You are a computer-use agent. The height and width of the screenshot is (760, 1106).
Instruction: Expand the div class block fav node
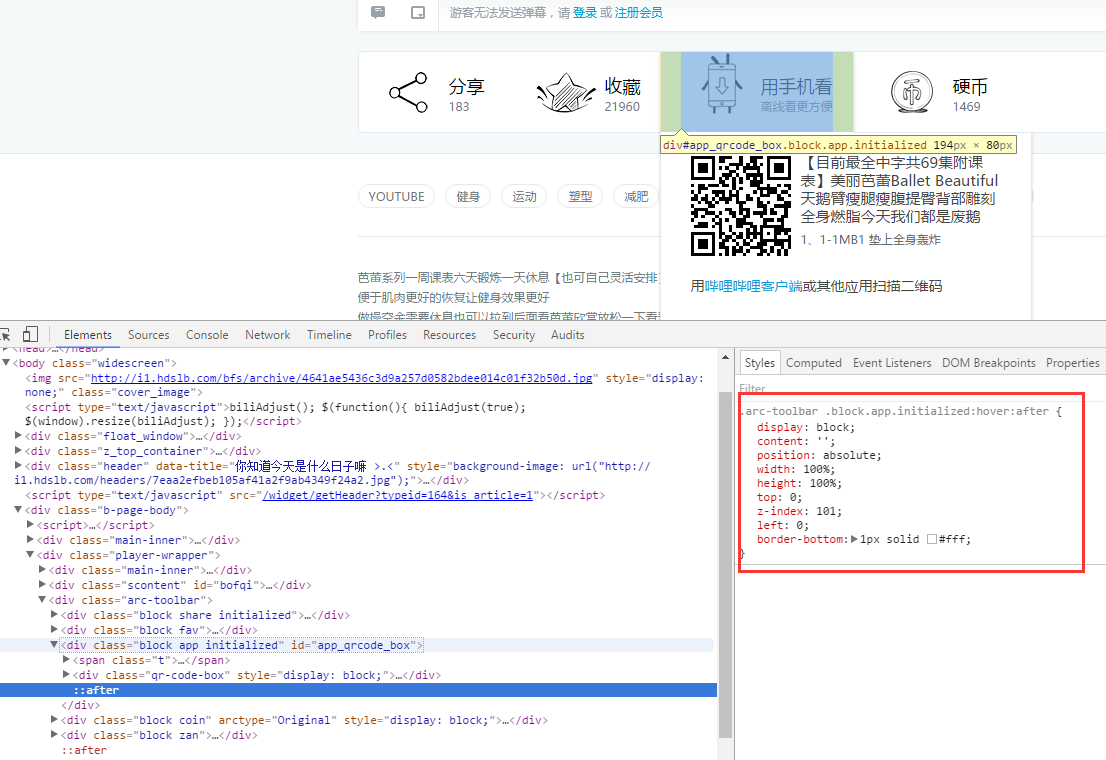[54, 629]
